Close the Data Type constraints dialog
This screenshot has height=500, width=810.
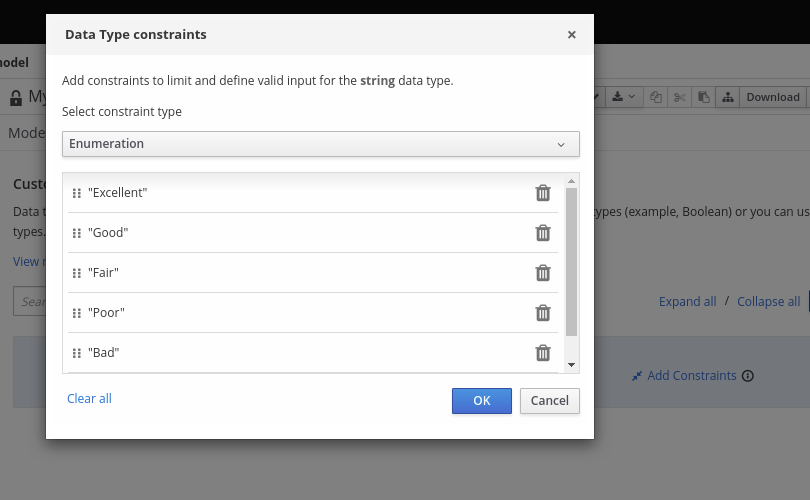point(572,35)
